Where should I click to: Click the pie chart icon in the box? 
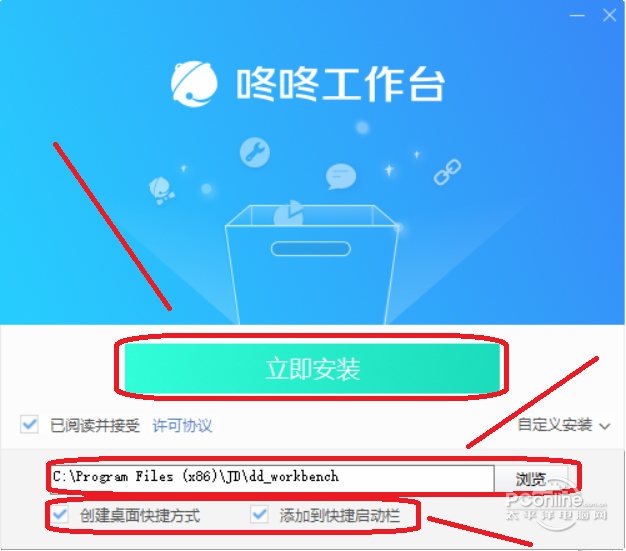pyautogui.click(x=289, y=214)
